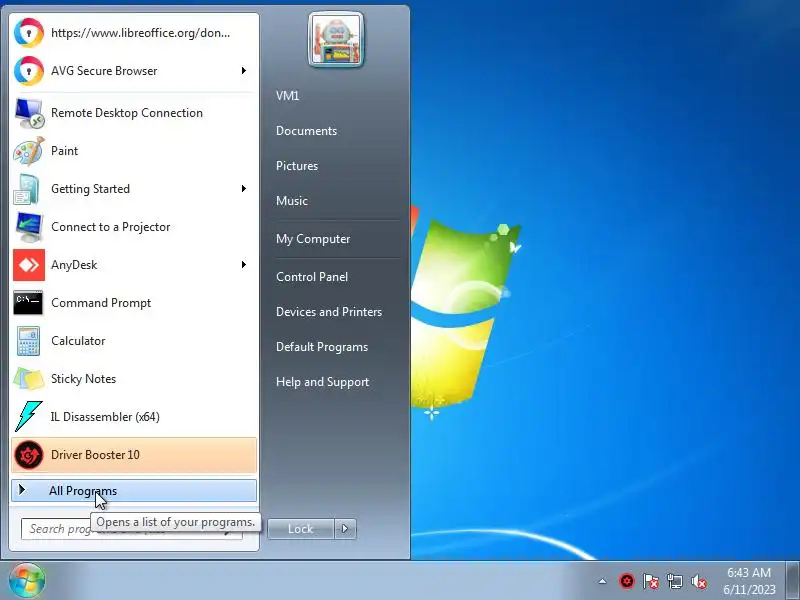Screen dimensions: 800x600
Task: Open Connect to a Projector icon
Action: click(x=29, y=227)
